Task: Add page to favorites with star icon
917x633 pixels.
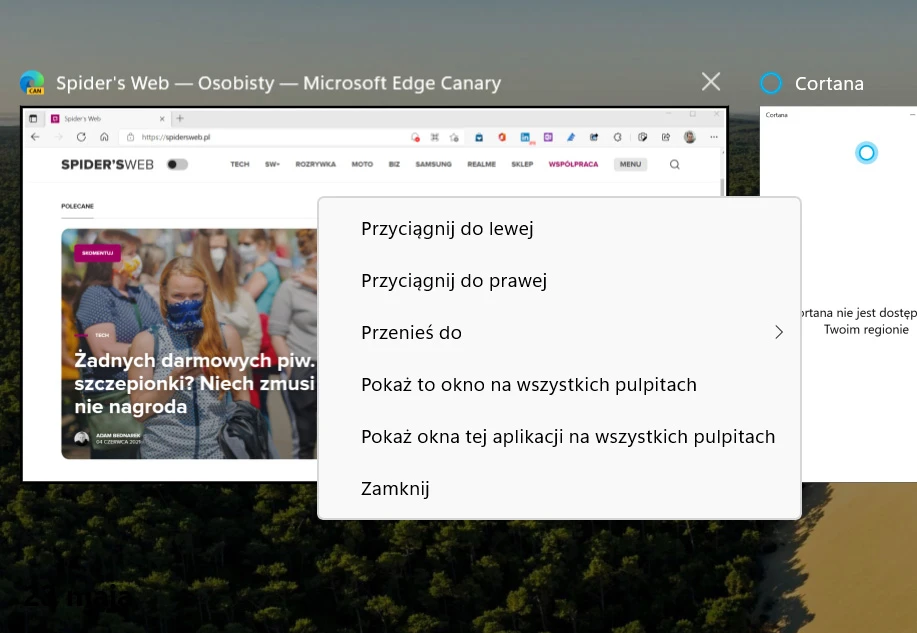Action: [454, 137]
